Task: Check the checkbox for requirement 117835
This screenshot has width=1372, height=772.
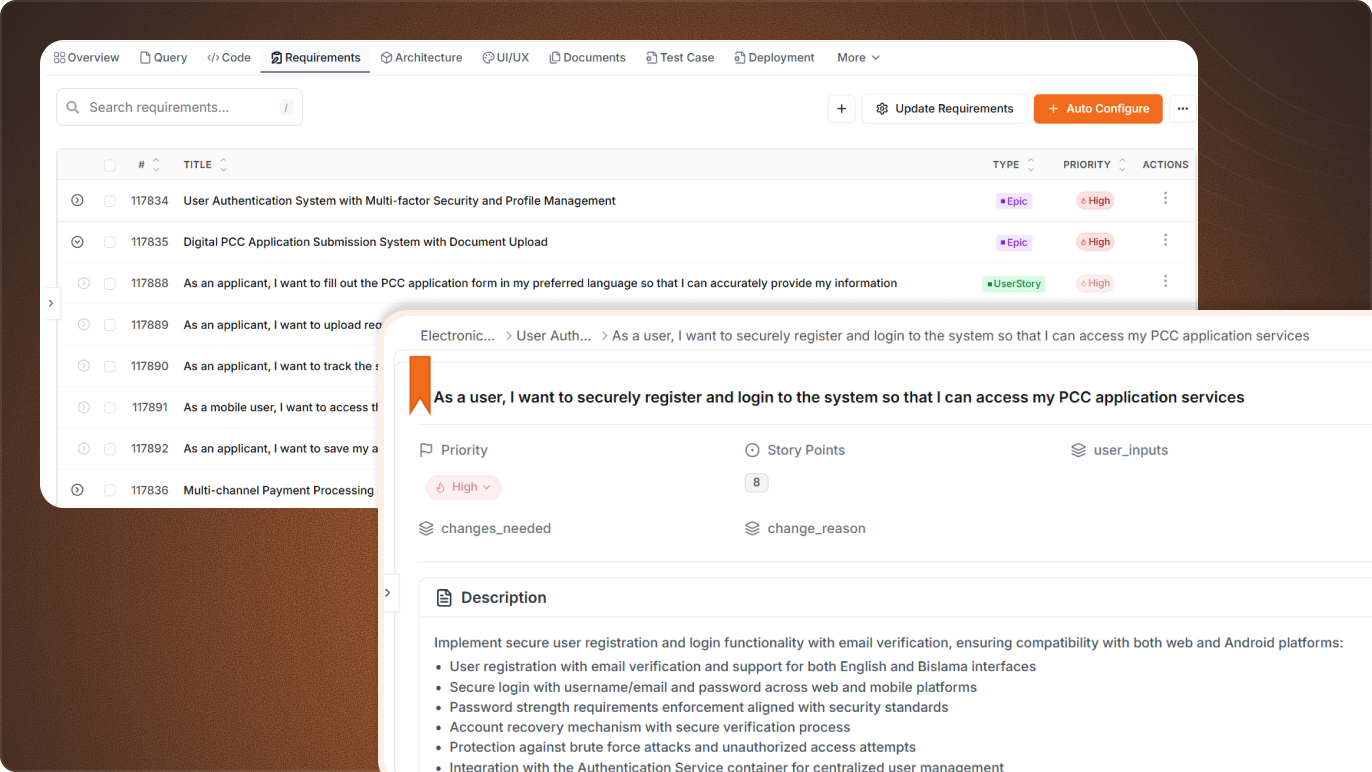Action: tap(110, 241)
